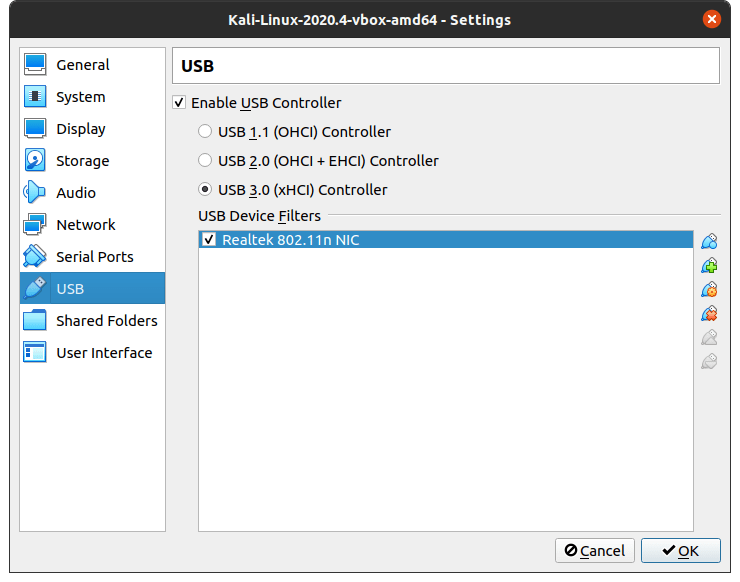The width and height of the screenshot is (740, 582).
Task: Move the selected USB filter down
Action: pyautogui.click(x=709, y=361)
